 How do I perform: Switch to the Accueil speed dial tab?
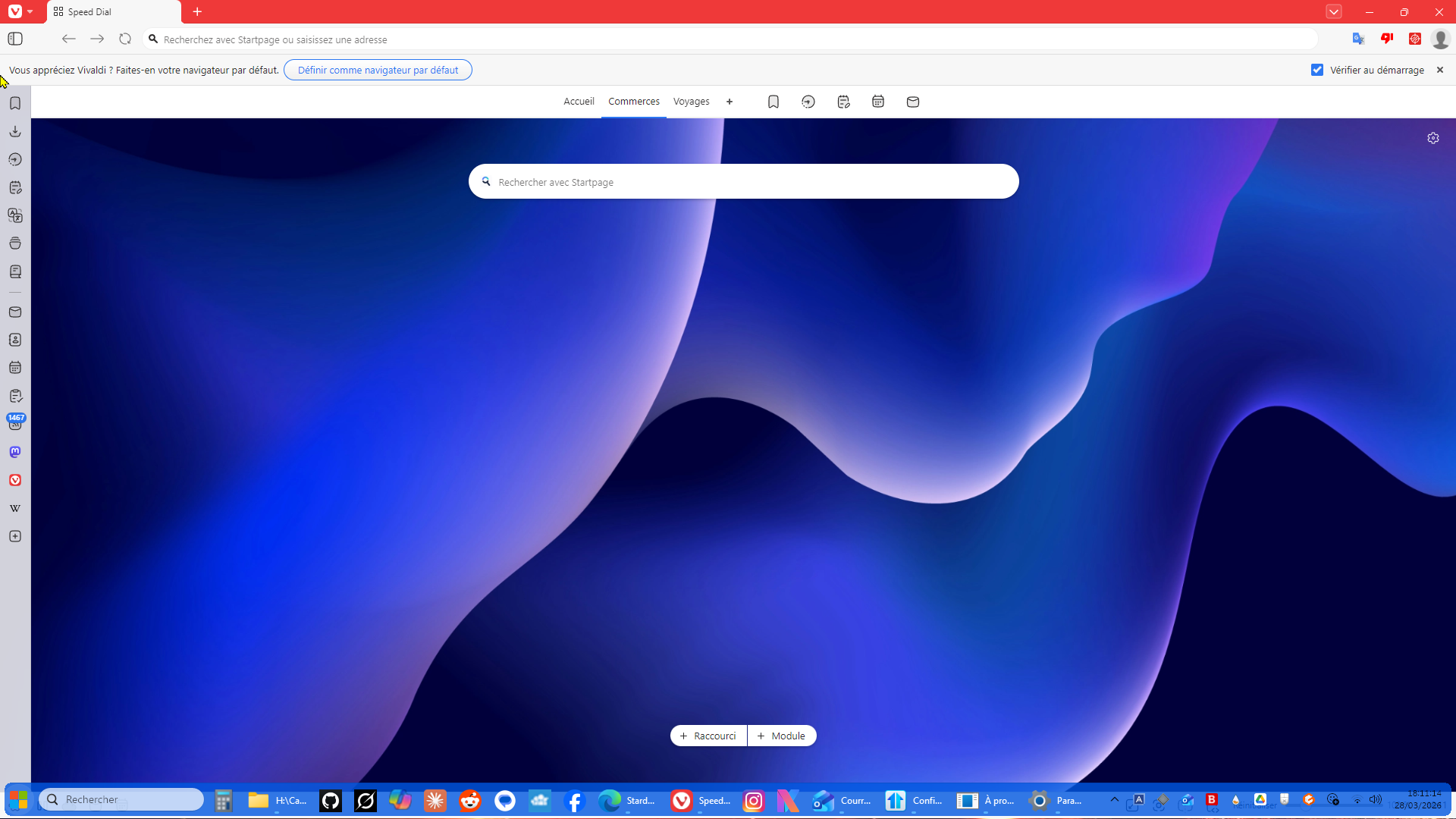tap(579, 102)
